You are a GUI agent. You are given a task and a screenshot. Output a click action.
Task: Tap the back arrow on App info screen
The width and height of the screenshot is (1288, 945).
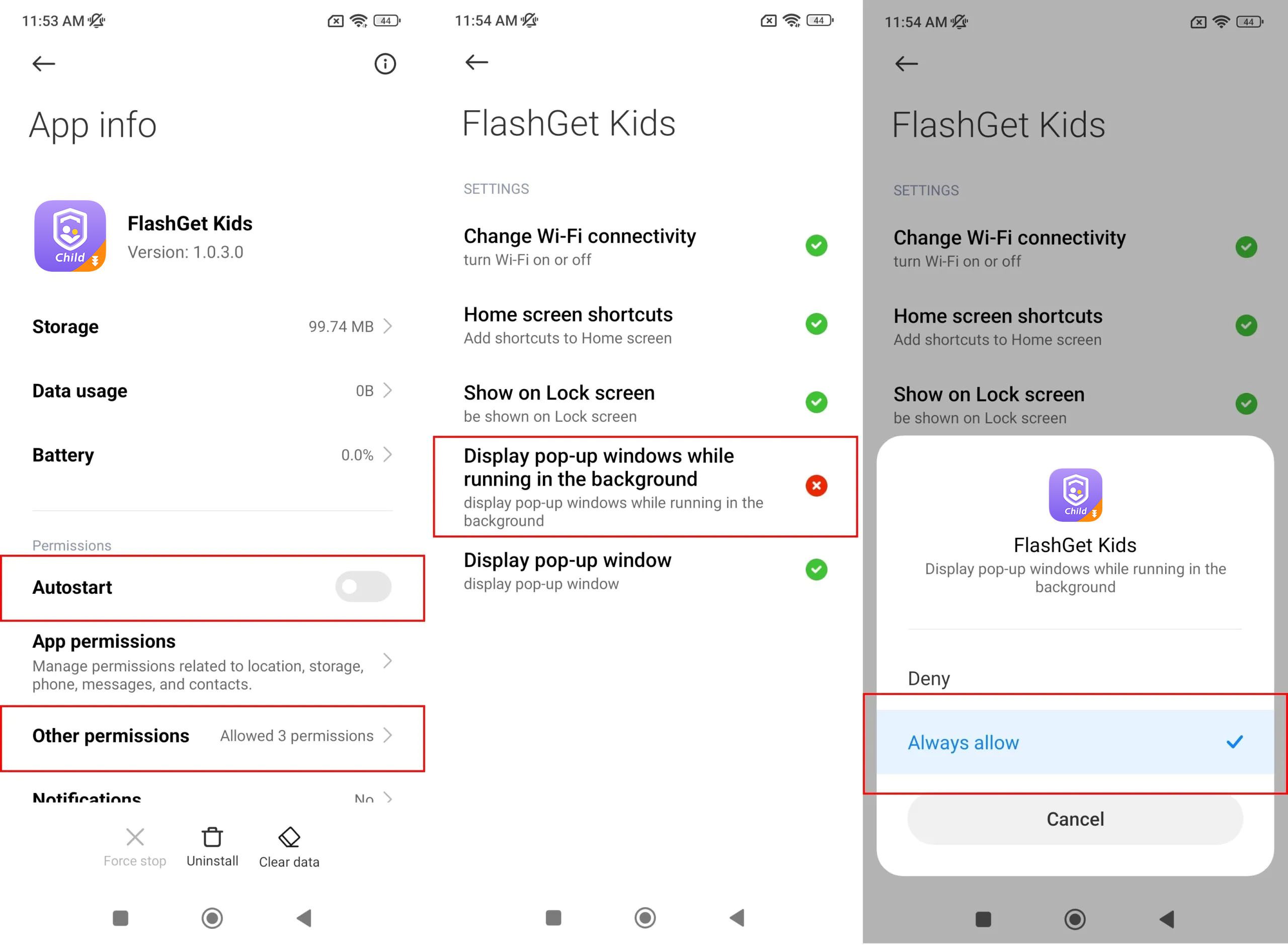coord(43,63)
